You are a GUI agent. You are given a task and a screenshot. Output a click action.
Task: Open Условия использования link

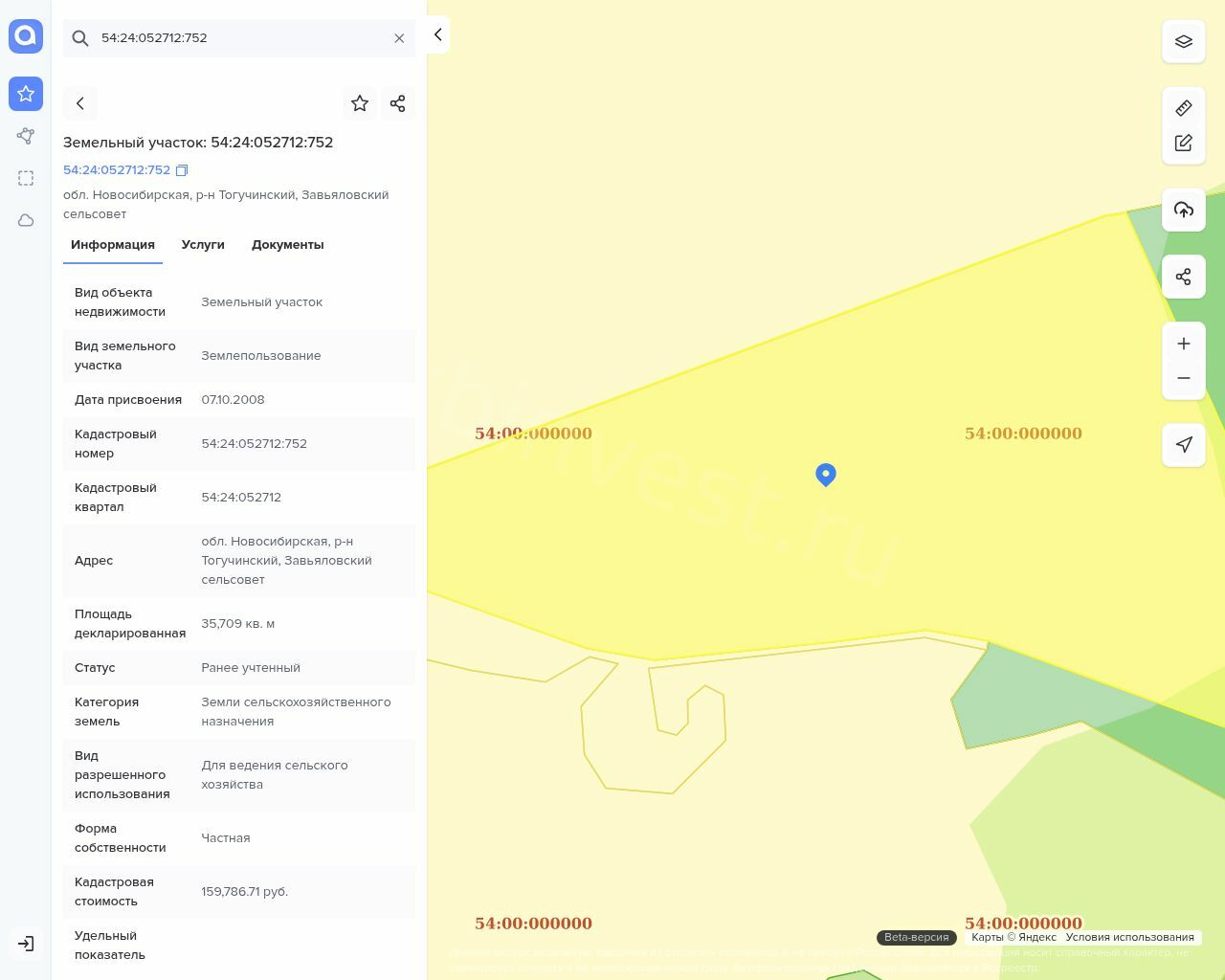(1129, 937)
